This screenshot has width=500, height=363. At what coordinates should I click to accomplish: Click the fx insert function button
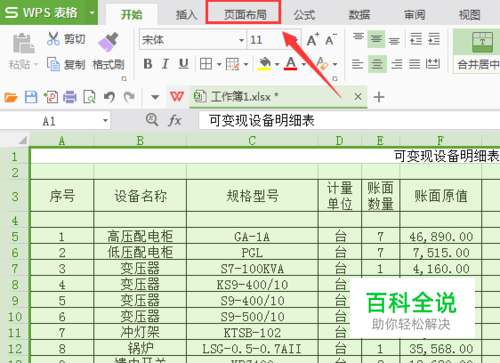175,120
